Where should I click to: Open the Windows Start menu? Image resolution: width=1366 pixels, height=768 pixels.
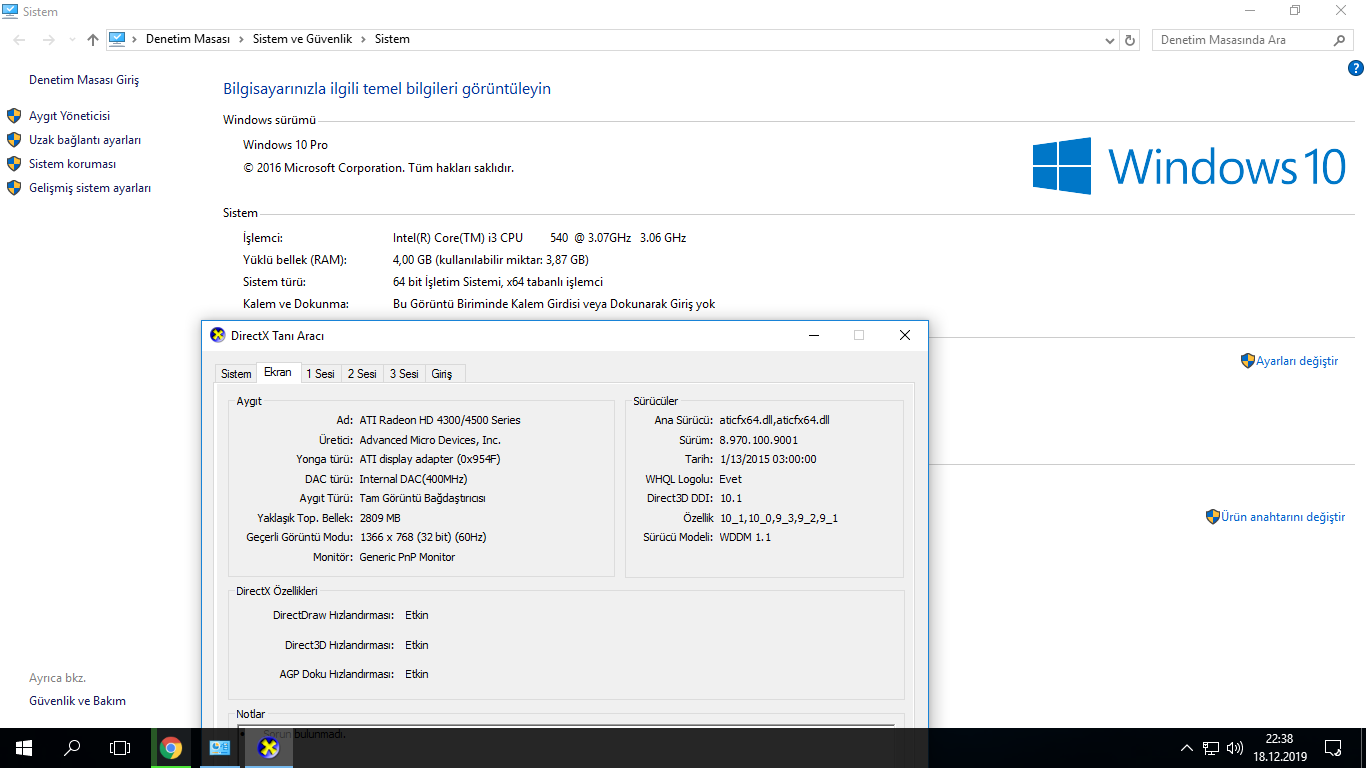(24, 748)
